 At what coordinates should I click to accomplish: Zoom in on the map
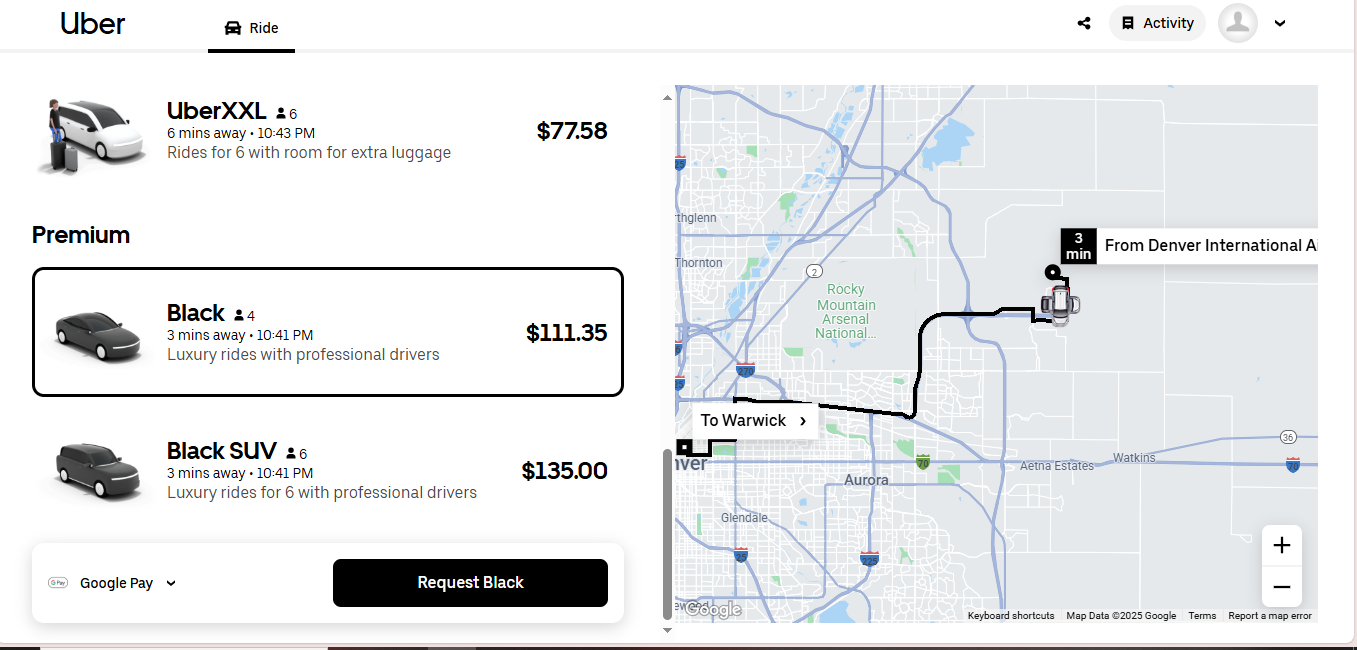click(x=1282, y=545)
